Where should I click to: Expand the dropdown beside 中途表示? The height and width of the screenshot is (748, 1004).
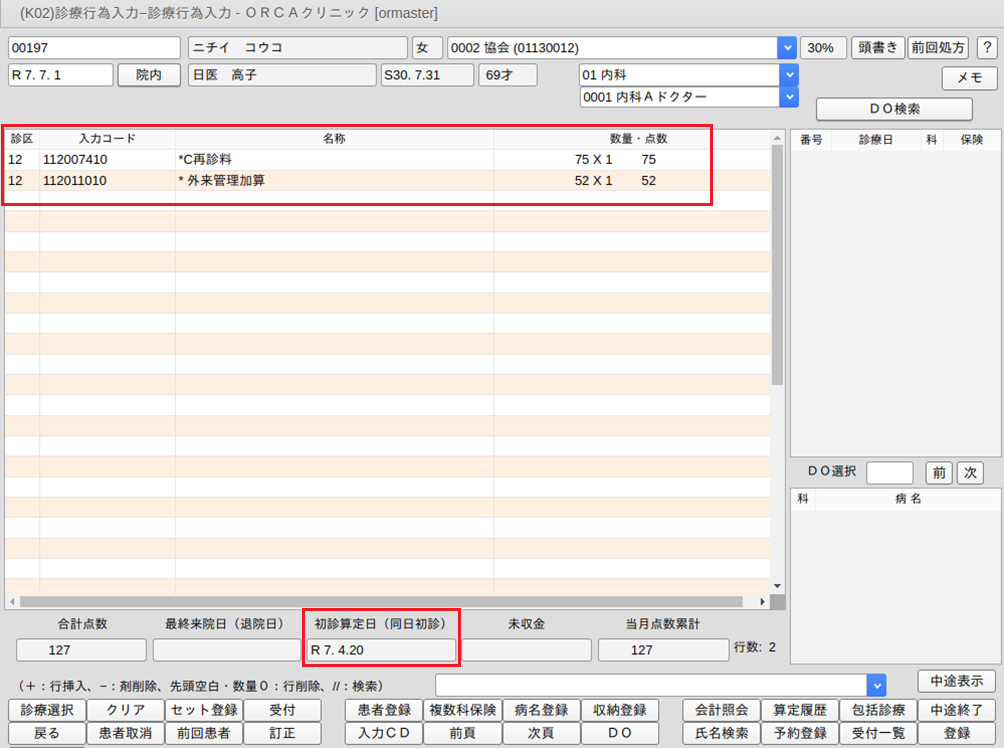tap(876, 684)
